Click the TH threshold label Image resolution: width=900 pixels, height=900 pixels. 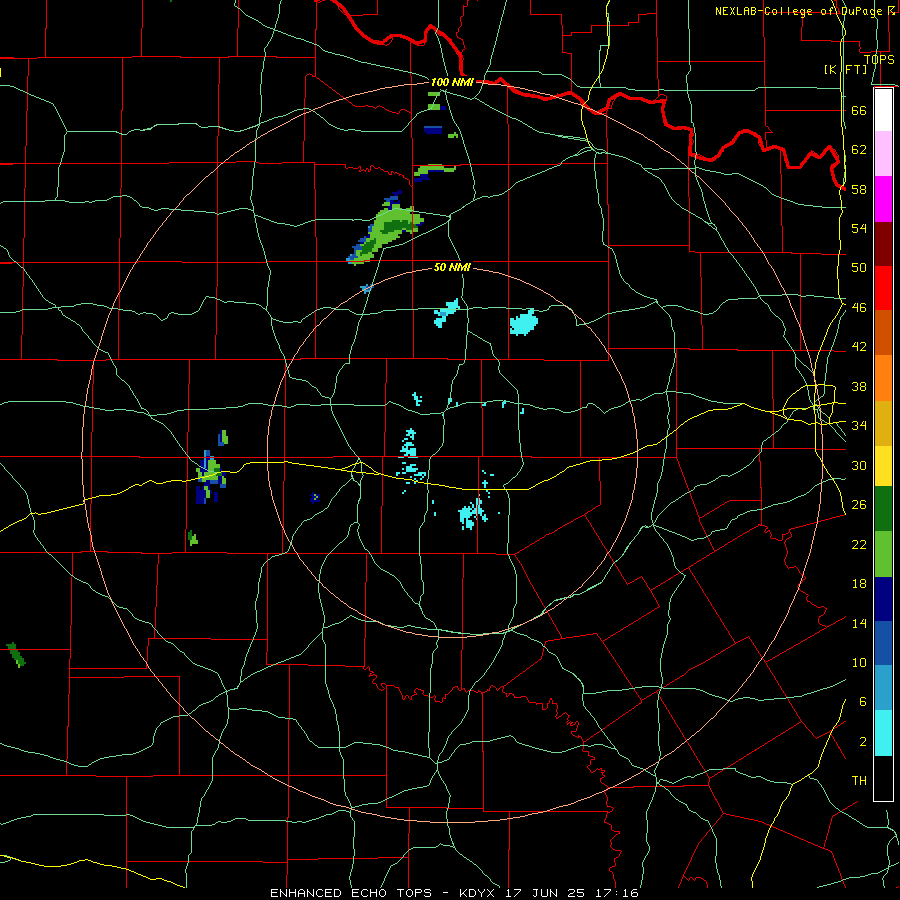(x=859, y=781)
